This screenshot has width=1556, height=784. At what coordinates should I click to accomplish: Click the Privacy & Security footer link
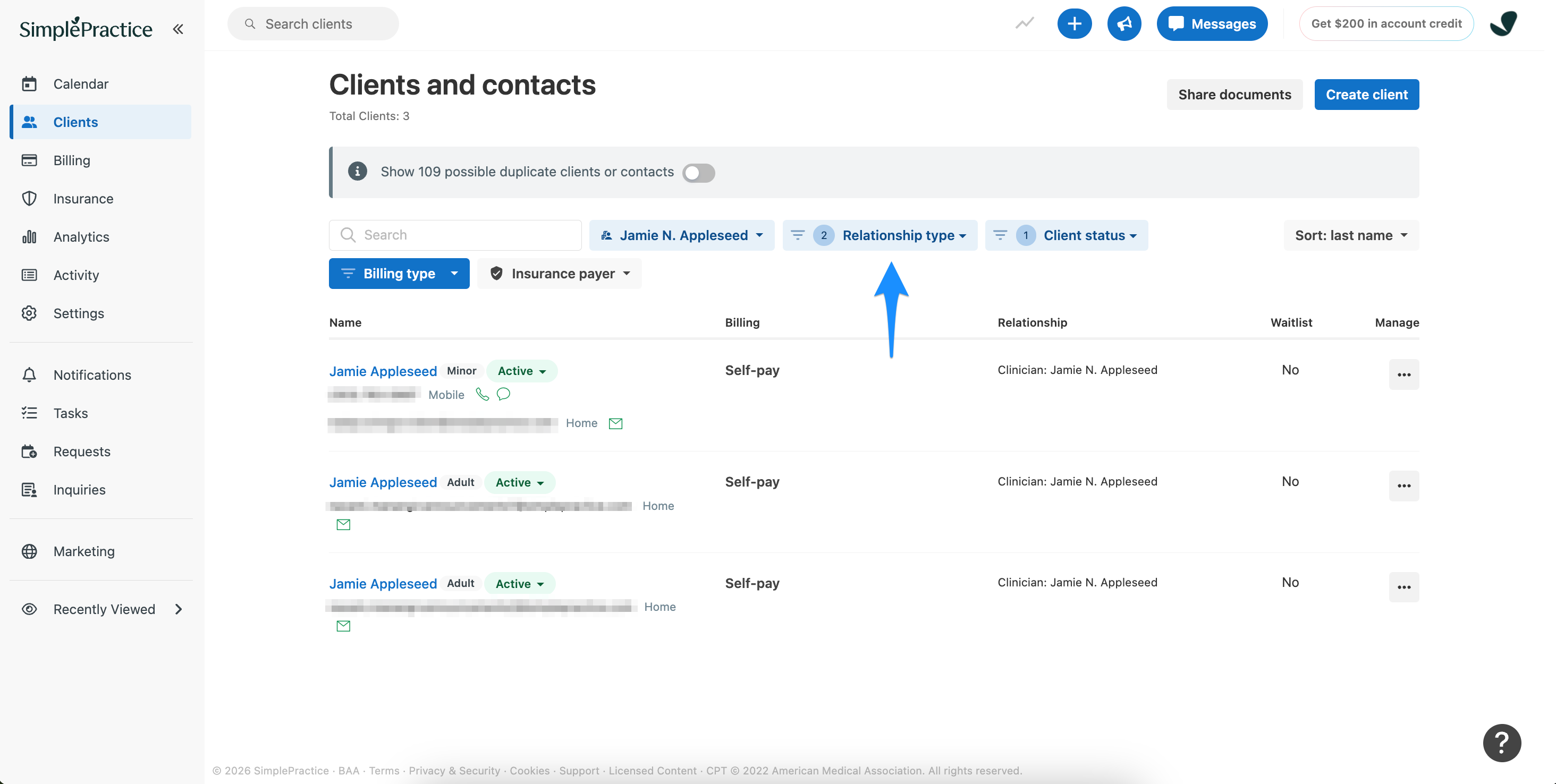tap(454, 770)
